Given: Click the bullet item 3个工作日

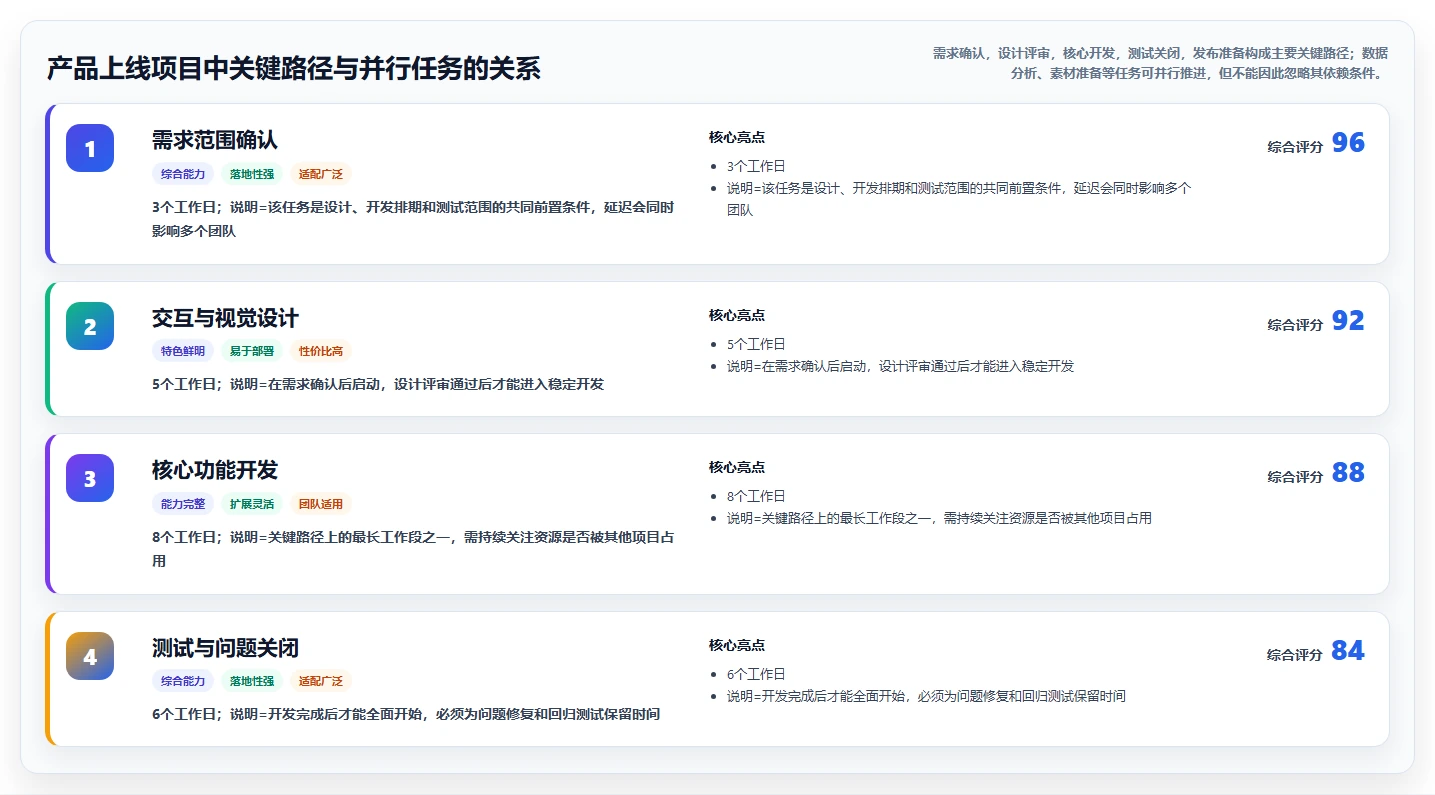Looking at the screenshot, I should 756,167.
